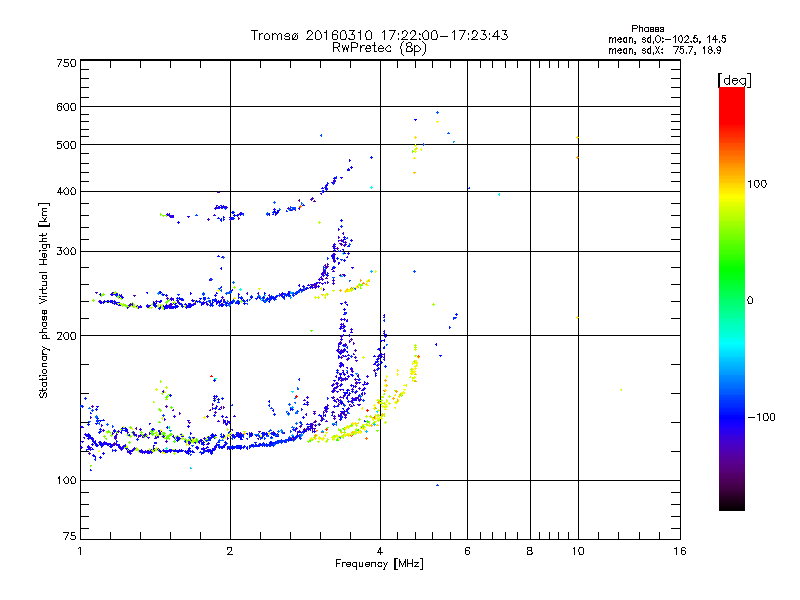This screenshot has width=800, height=600.
Task: Click the color bar's "-100" degree label
Action: coord(761,417)
